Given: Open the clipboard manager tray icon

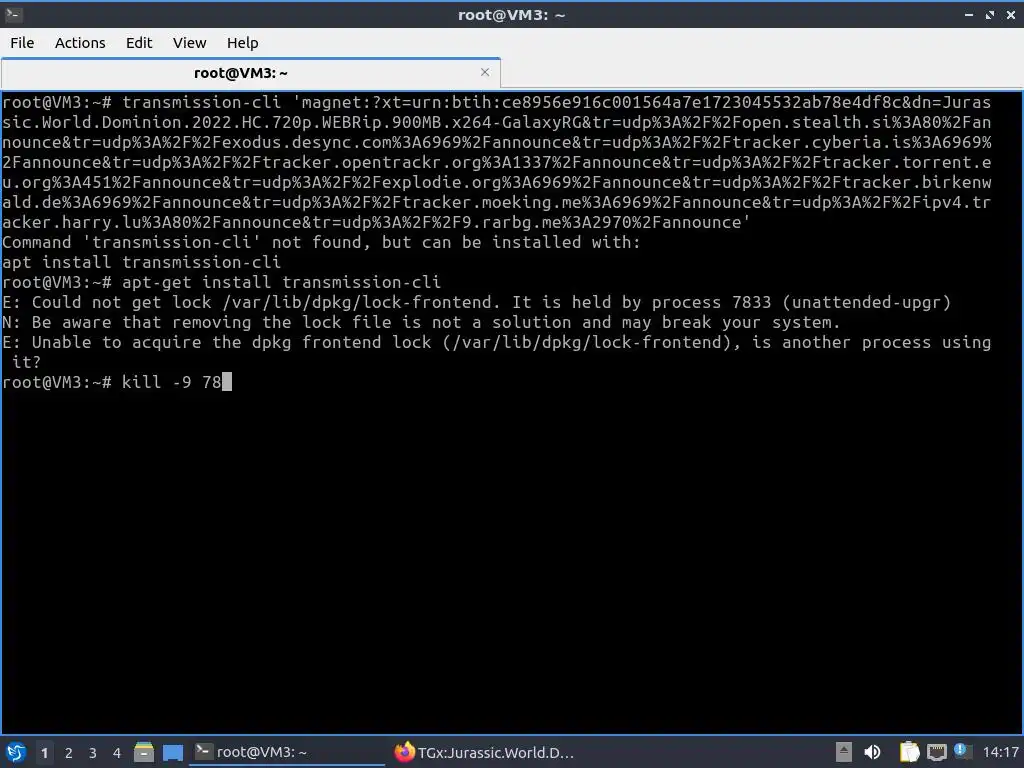Looking at the screenshot, I should (x=909, y=752).
